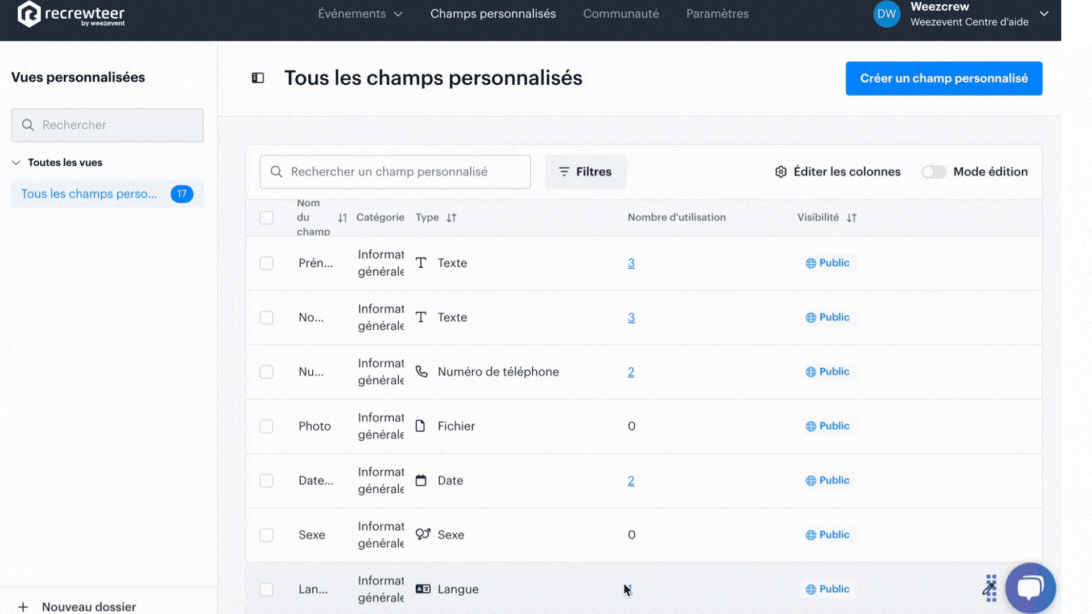Open usage count 3 in Prén... row

[631, 263]
